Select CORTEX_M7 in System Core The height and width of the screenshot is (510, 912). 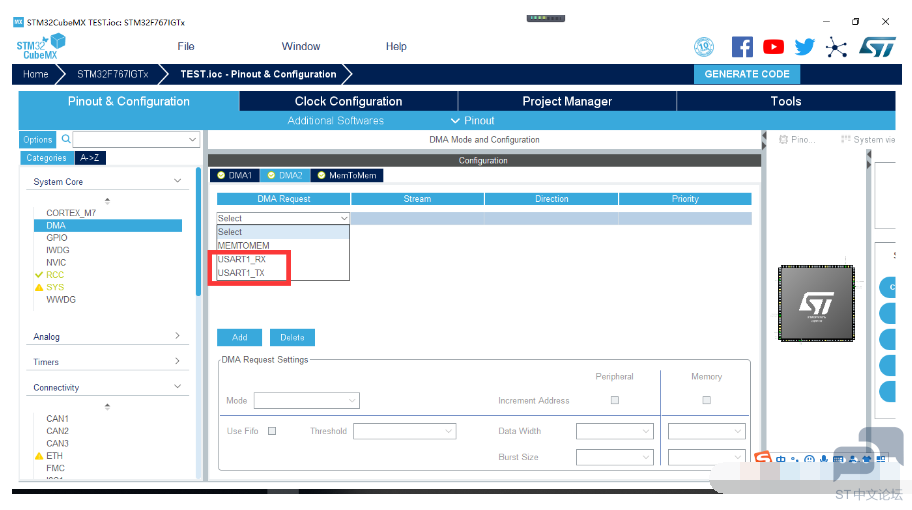coord(71,213)
